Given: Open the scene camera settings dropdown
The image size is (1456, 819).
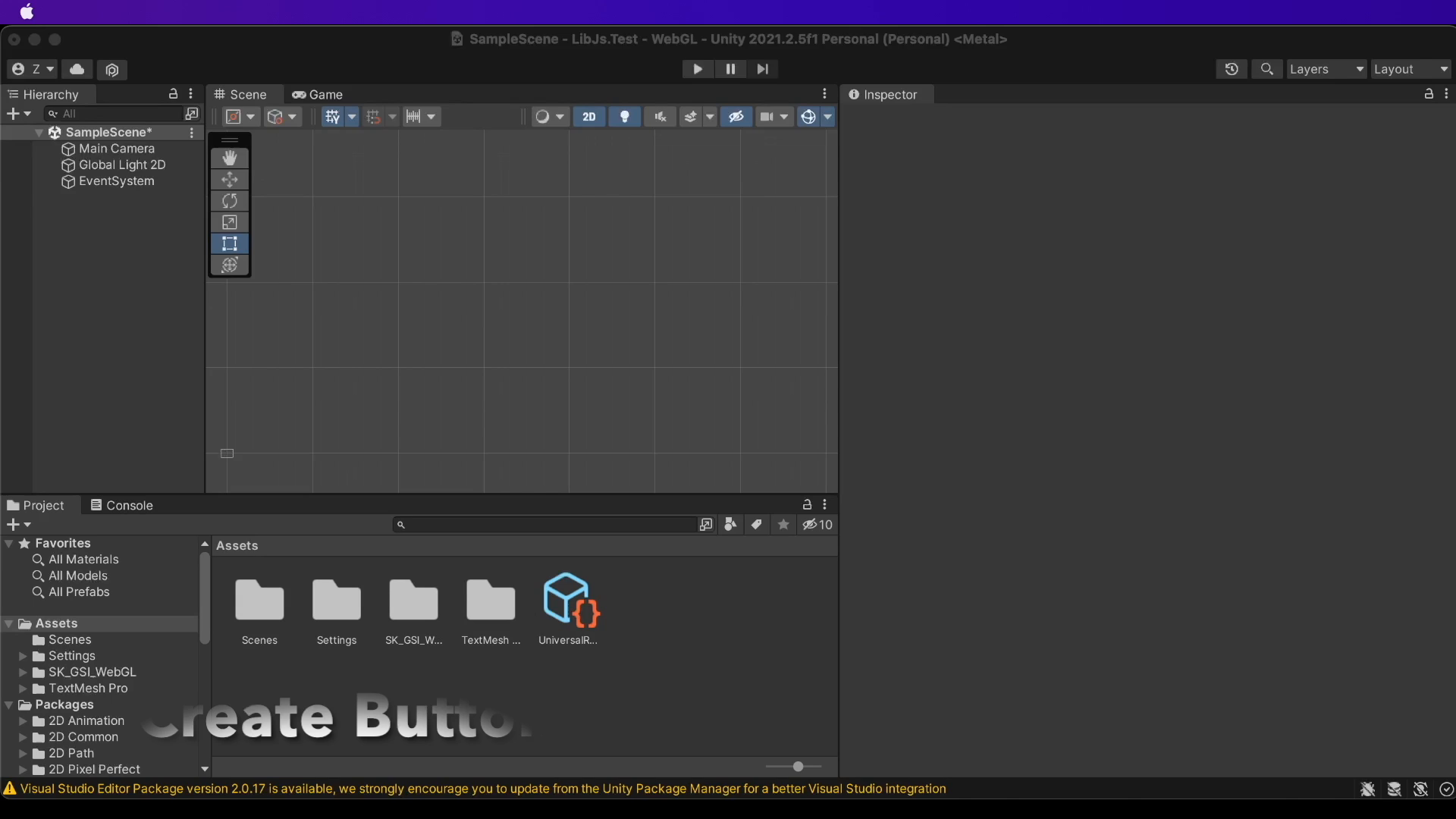Looking at the screenshot, I should click(x=775, y=117).
